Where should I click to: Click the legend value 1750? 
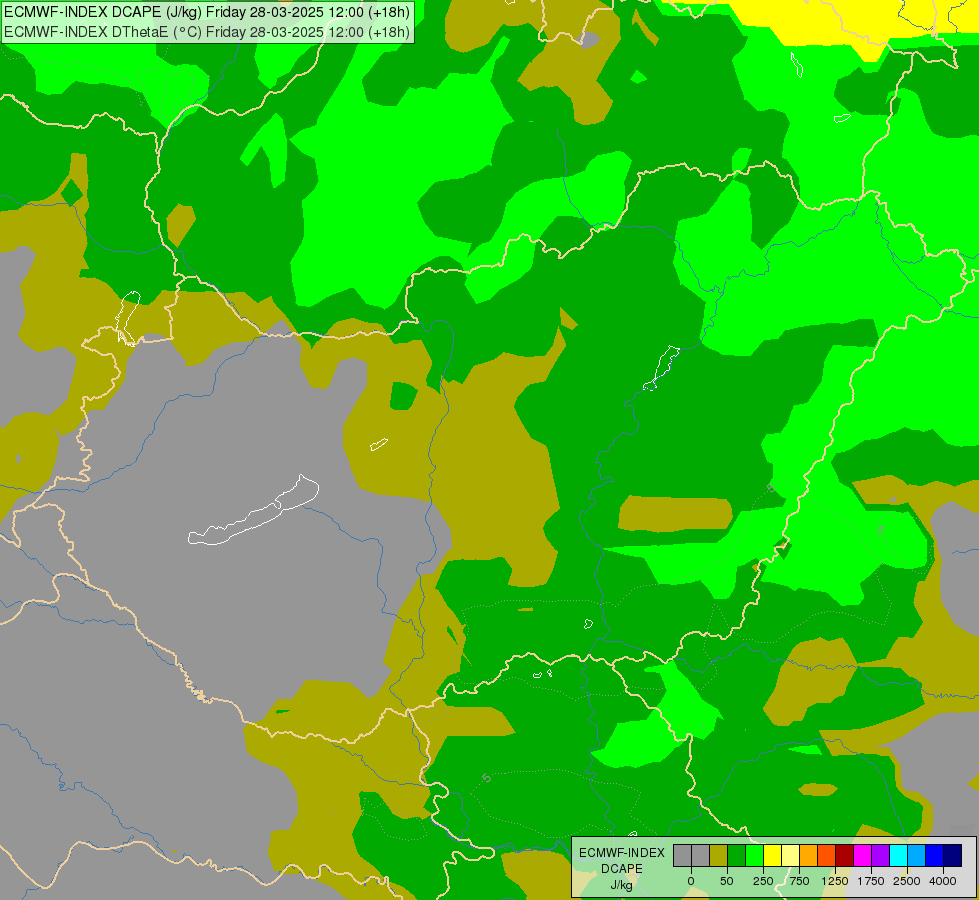[x=871, y=881]
